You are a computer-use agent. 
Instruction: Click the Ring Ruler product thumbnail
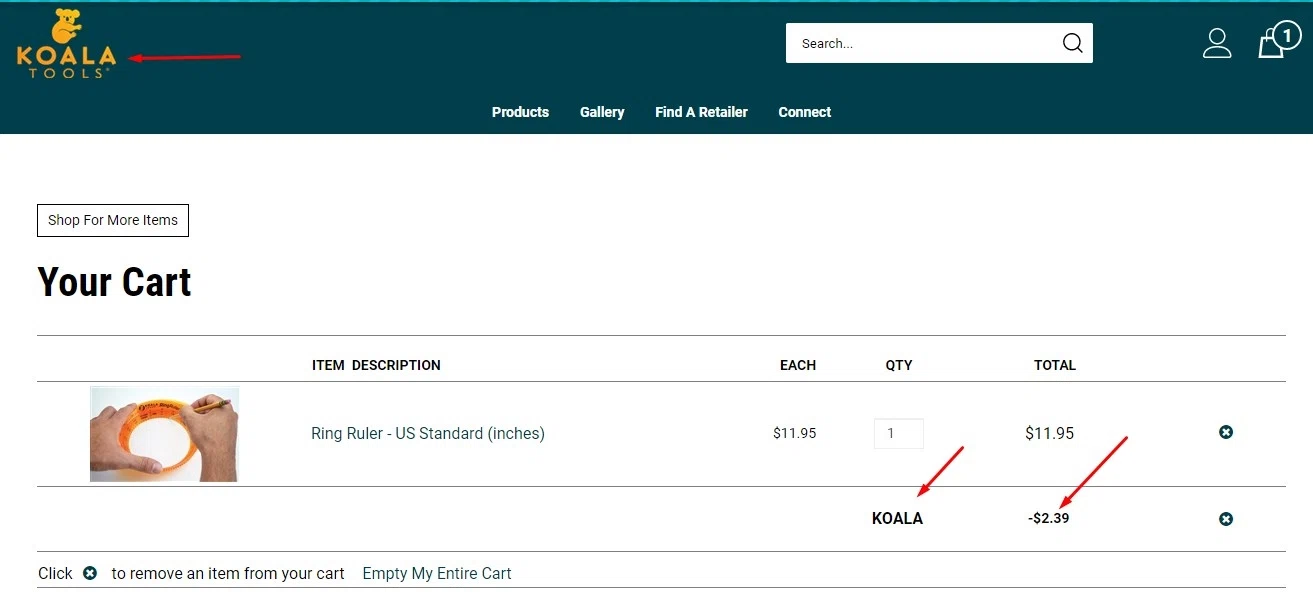pyautogui.click(x=164, y=434)
